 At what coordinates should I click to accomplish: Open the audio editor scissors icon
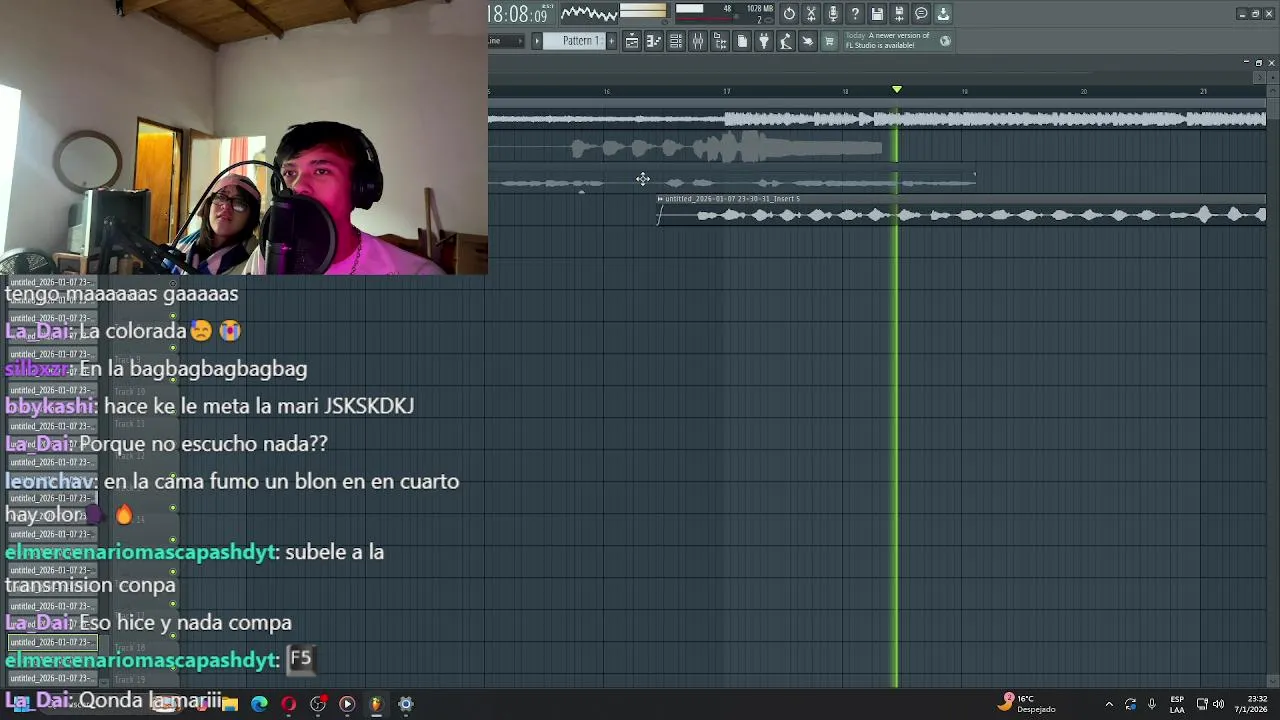click(x=811, y=13)
